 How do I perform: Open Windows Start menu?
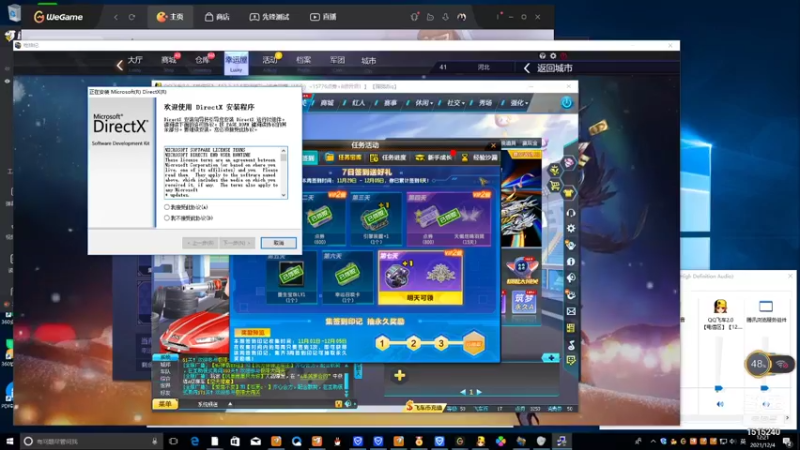point(10,441)
